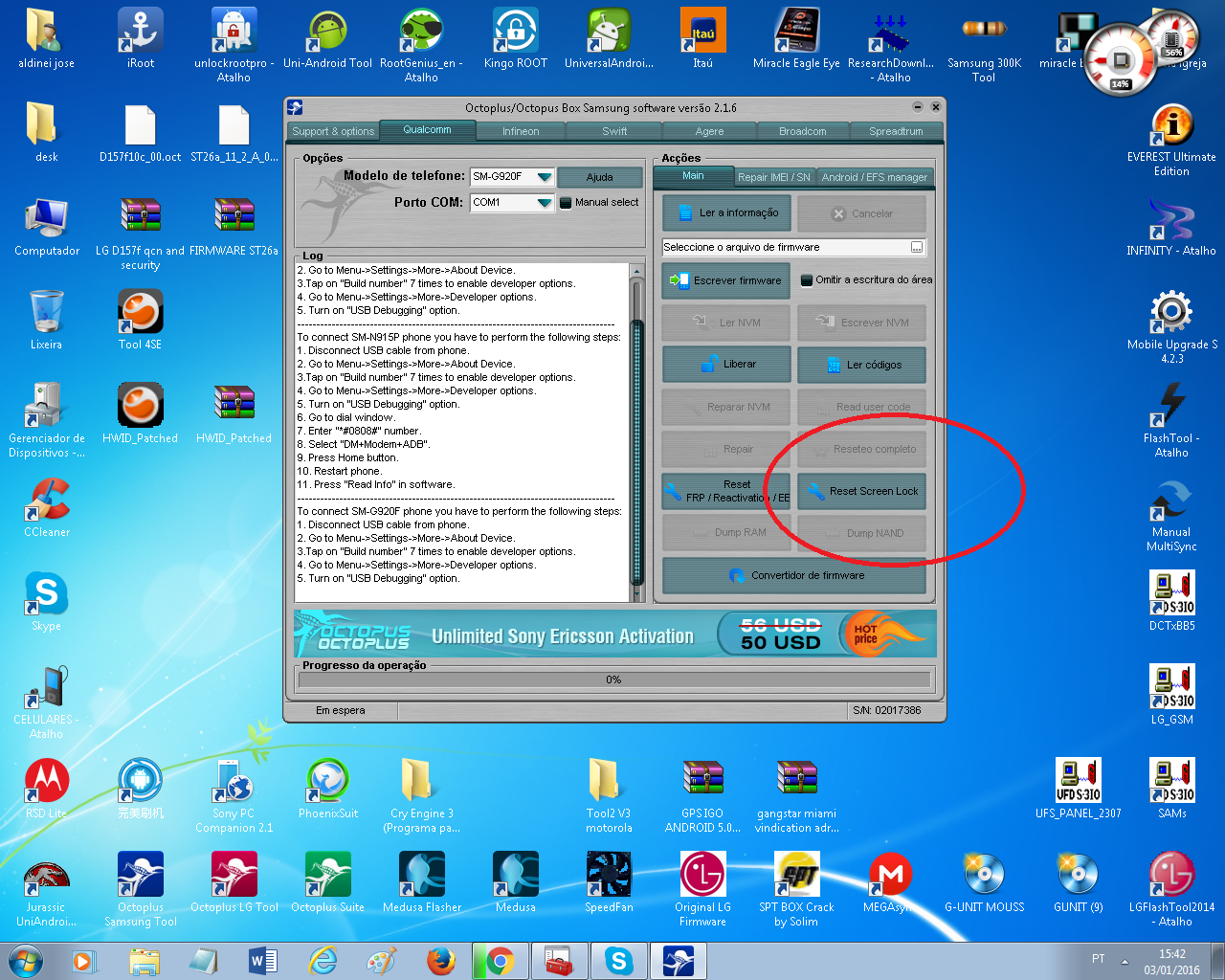Image resolution: width=1225 pixels, height=980 pixels.
Task: Click the Windows Start button
Action: tap(26, 961)
